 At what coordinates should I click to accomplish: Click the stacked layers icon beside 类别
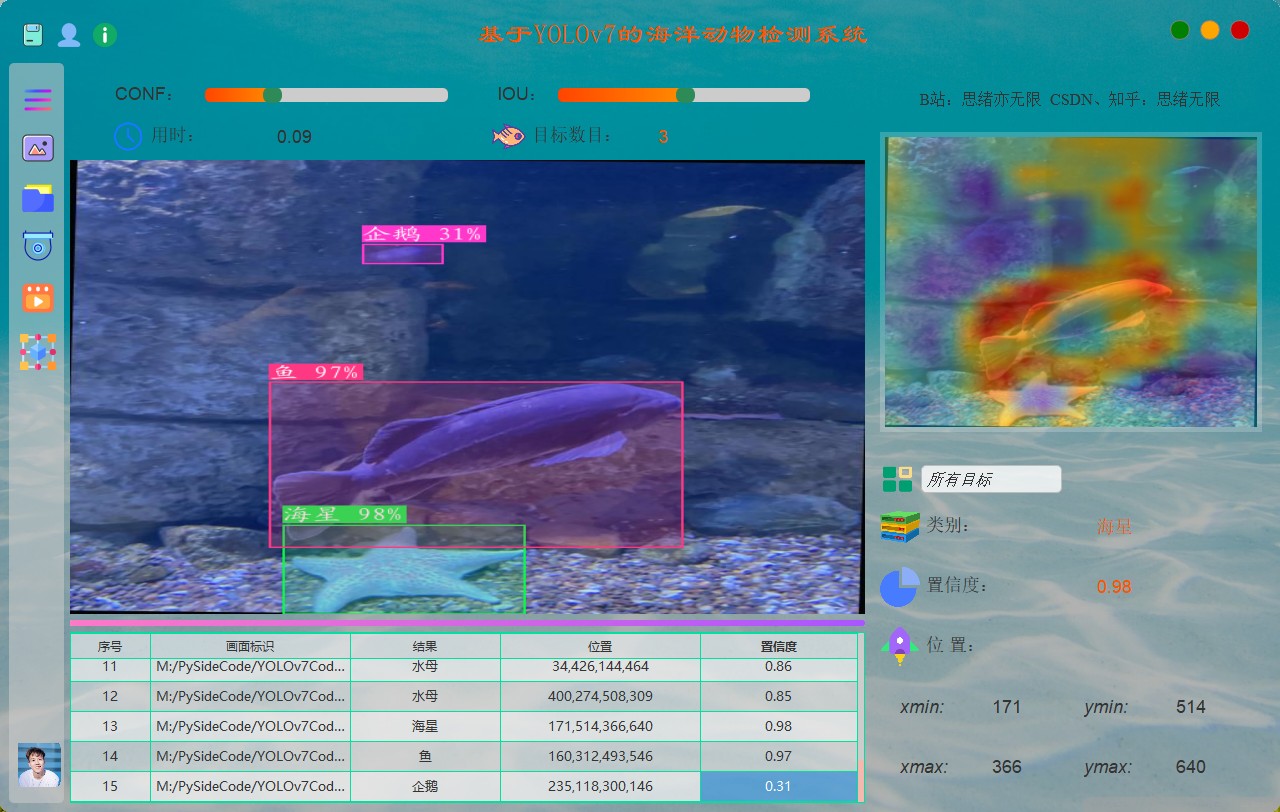[x=899, y=526]
